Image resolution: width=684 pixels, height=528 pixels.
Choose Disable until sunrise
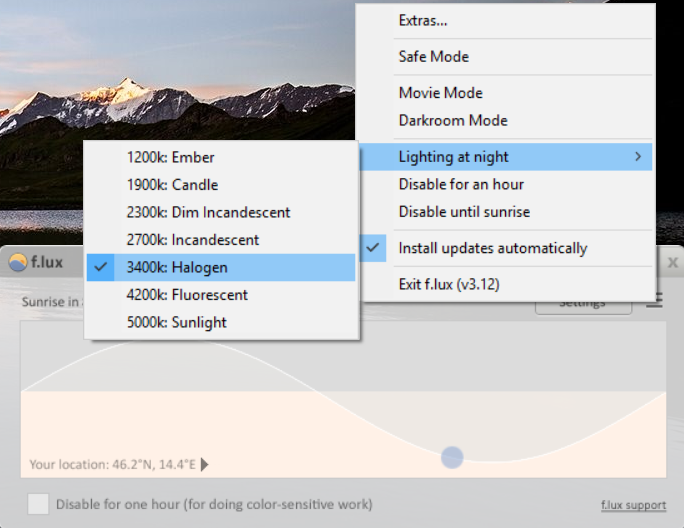coord(506,212)
